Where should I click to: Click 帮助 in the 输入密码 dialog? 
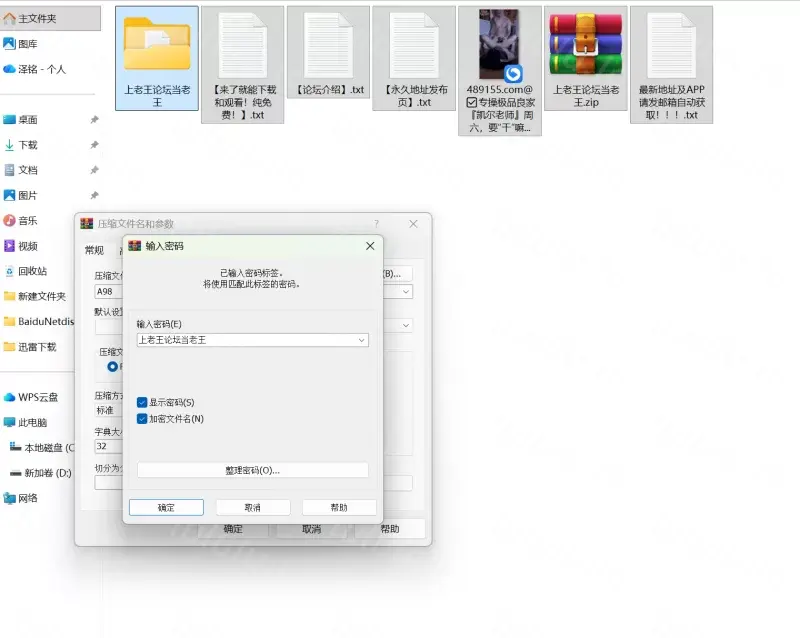point(339,507)
